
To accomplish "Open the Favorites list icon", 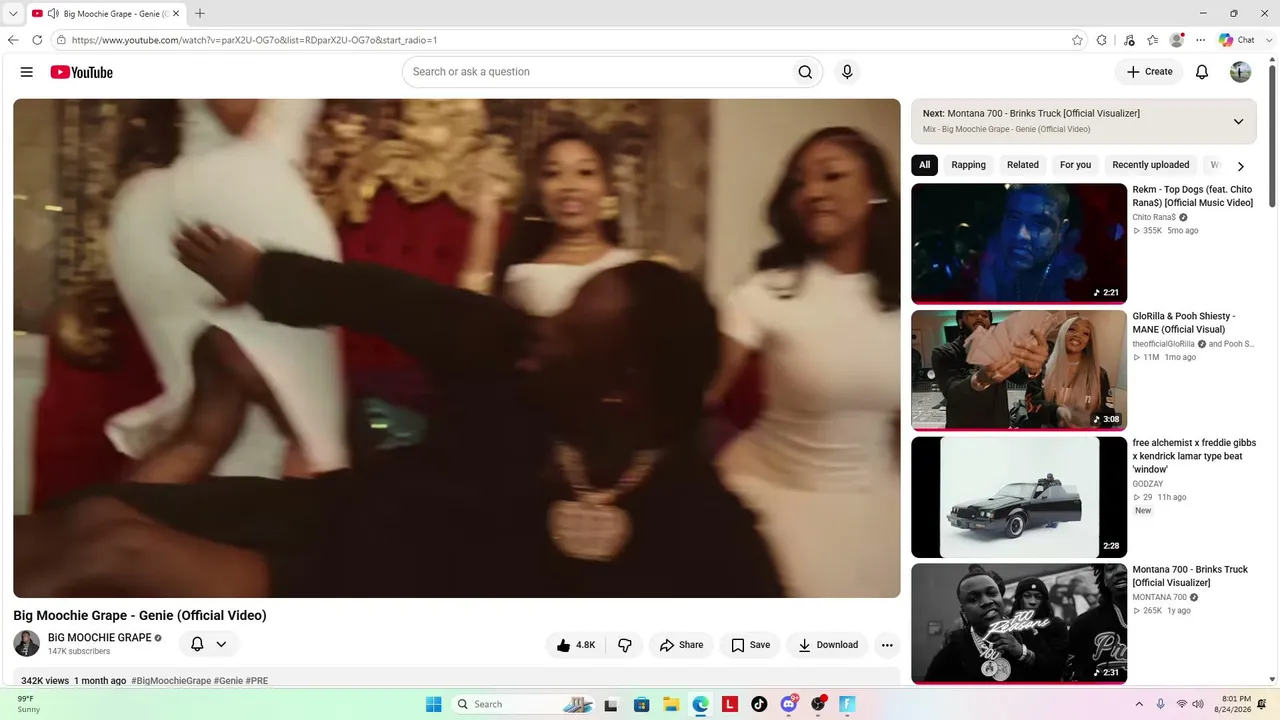I will click(1153, 40).
